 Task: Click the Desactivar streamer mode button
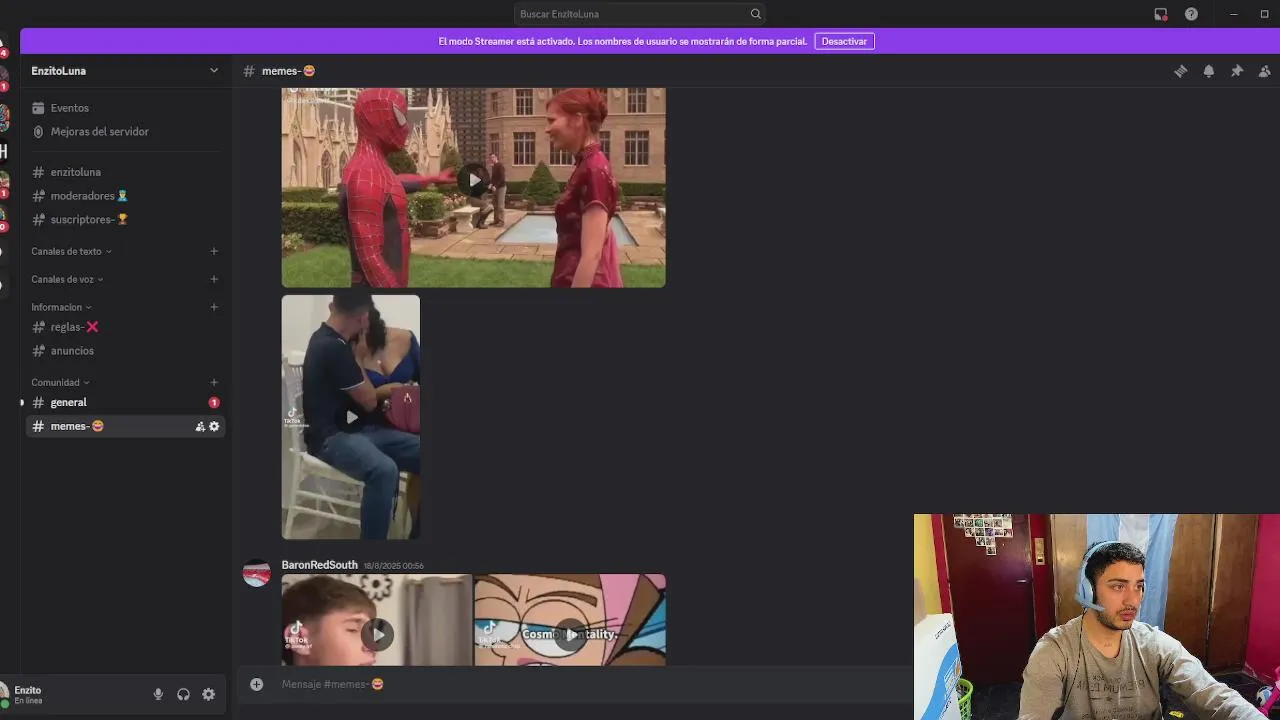tap(844, 41)
